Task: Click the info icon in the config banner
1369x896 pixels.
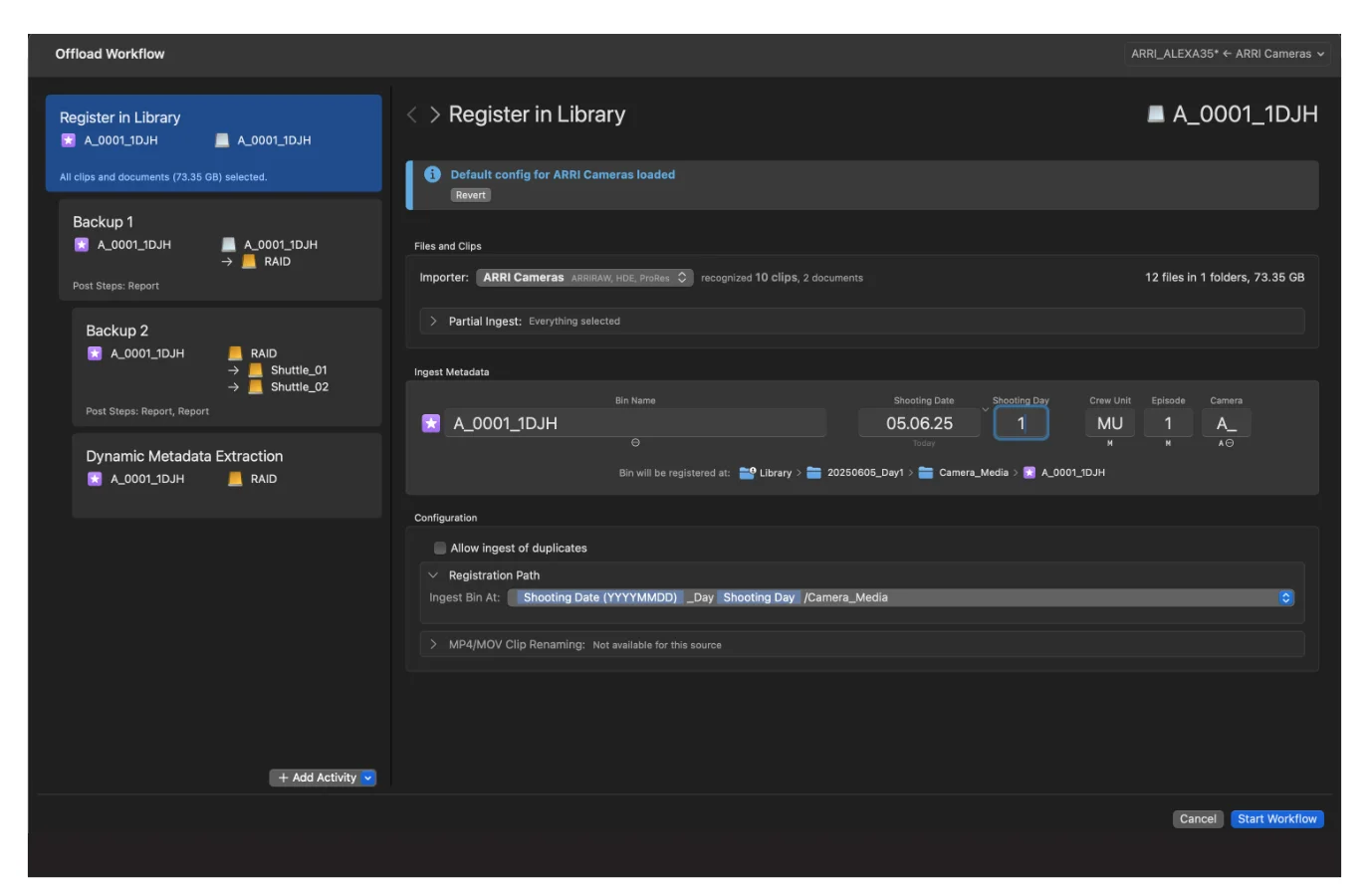Action: 432,174
